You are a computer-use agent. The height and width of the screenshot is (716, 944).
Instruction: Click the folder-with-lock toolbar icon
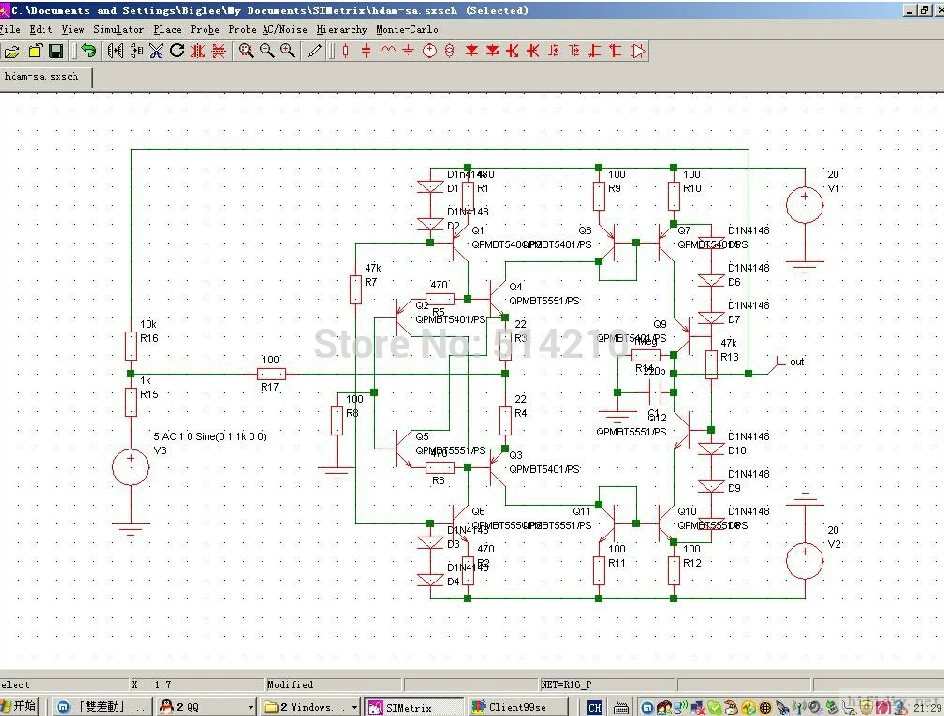pyautogui.click(x=35, y=51)
